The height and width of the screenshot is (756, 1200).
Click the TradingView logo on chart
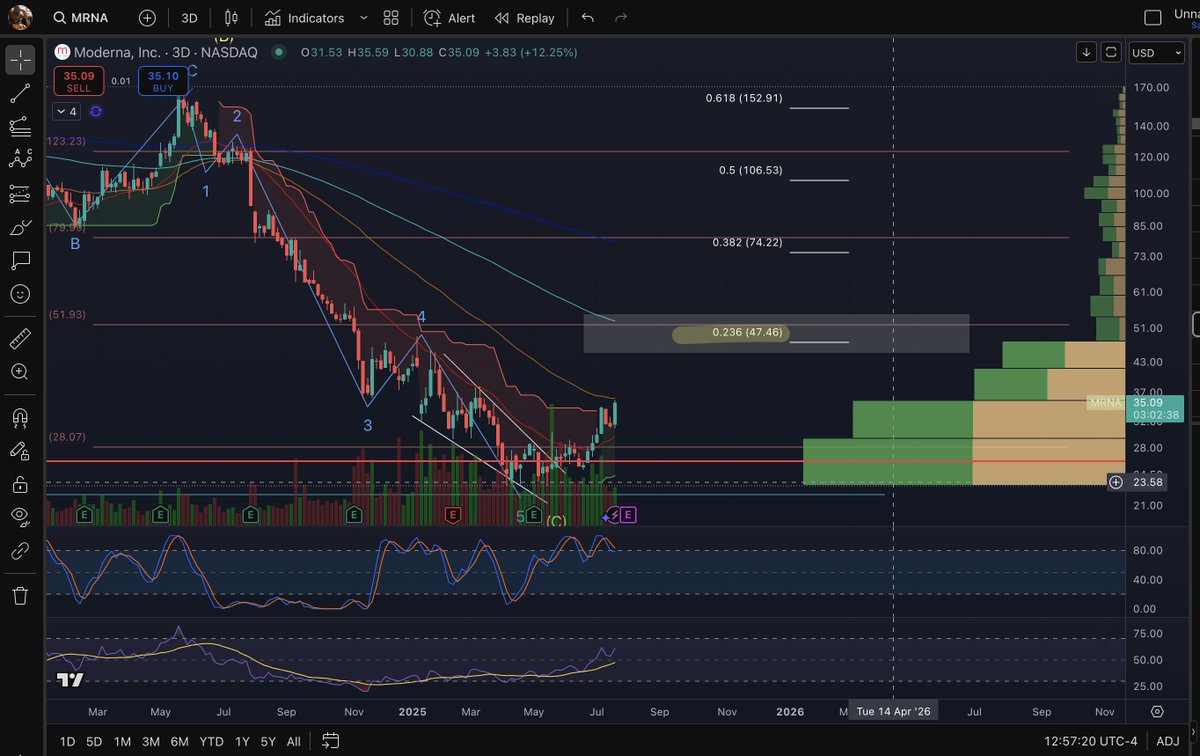pyautogui.click(x=69, y=681)
